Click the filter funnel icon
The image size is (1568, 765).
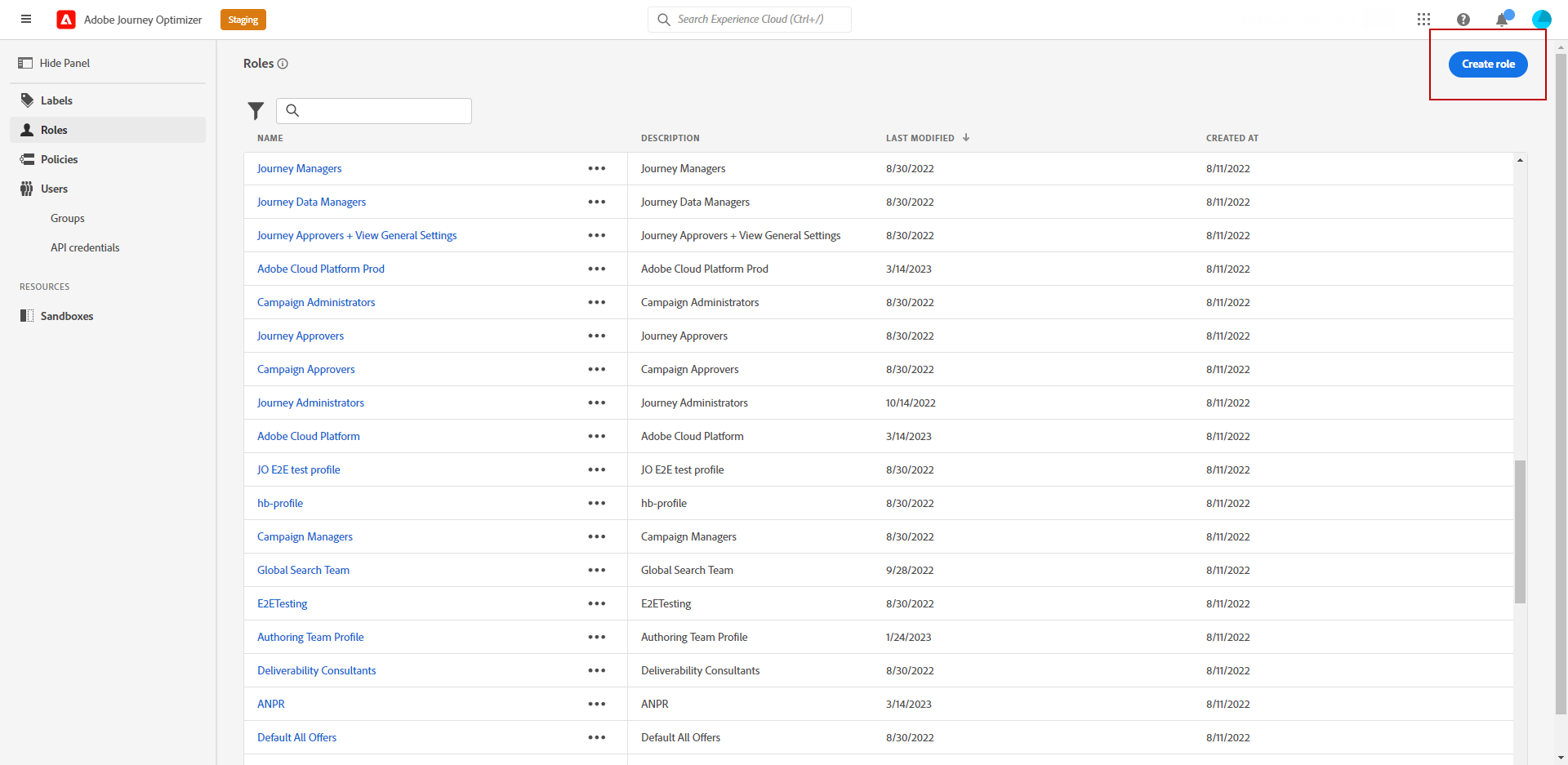click(256, 111)
